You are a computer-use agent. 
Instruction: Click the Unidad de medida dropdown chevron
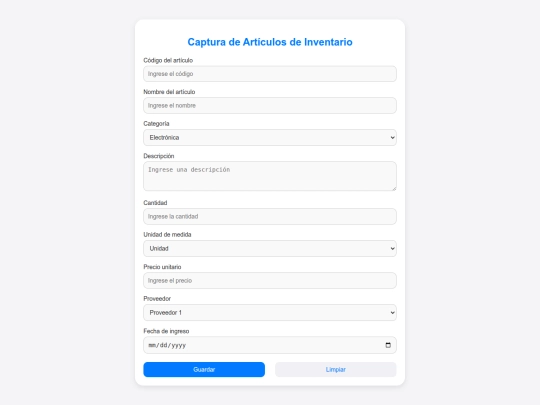(x=392, y=248)
